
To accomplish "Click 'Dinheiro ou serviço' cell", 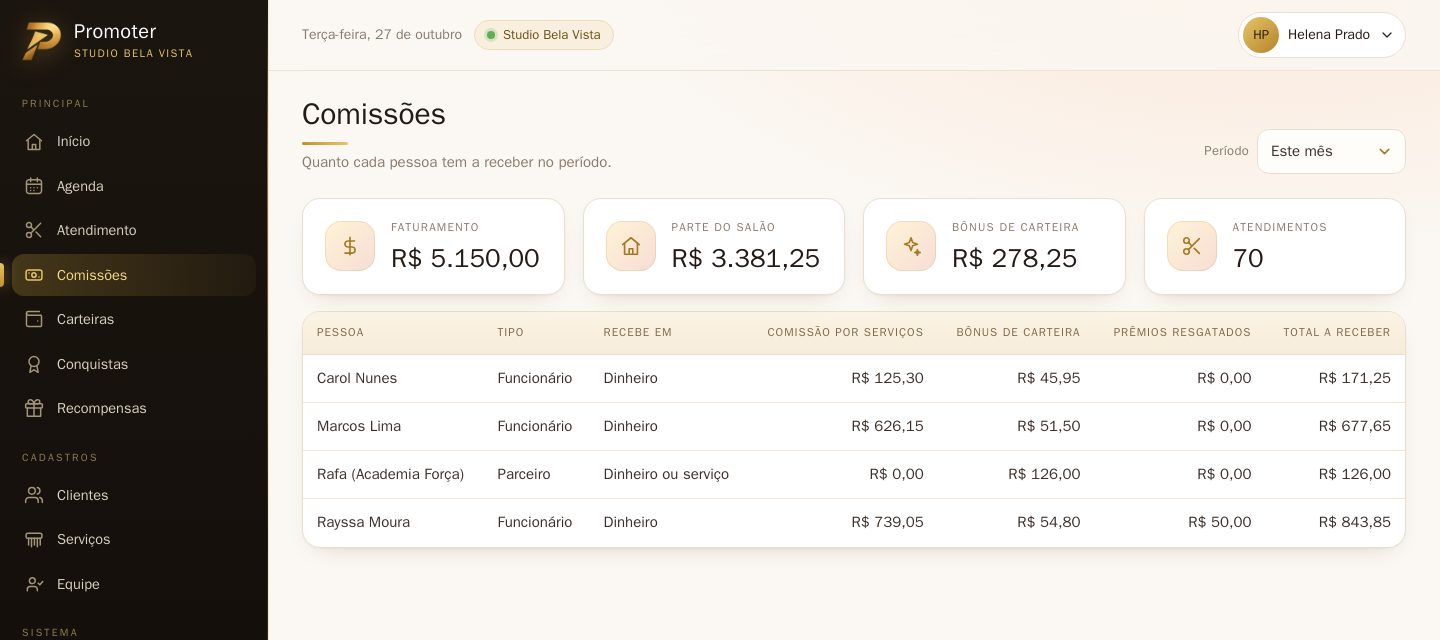I will (x=666, y=474).
